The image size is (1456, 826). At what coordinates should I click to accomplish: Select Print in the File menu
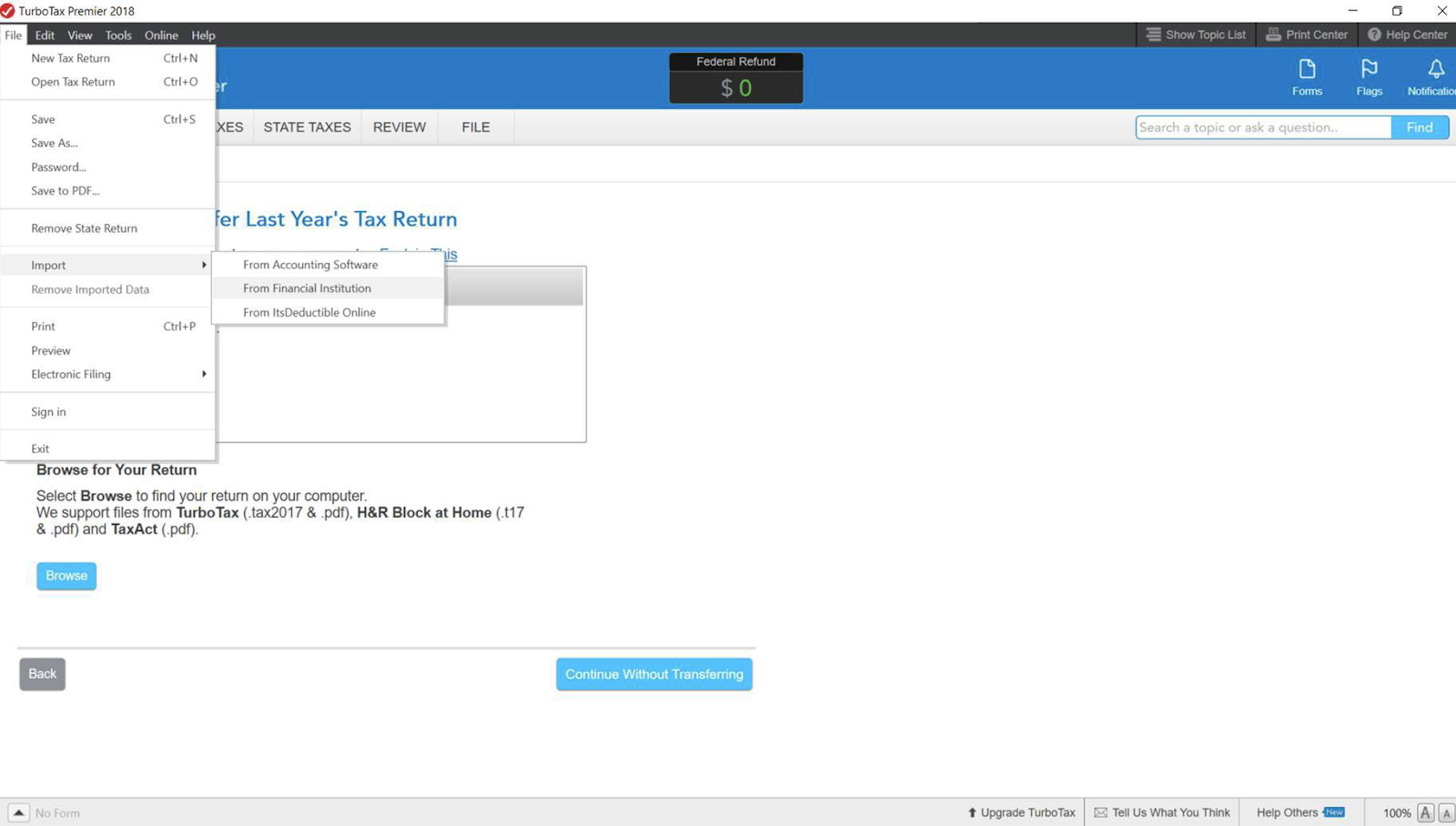point(107,326)
